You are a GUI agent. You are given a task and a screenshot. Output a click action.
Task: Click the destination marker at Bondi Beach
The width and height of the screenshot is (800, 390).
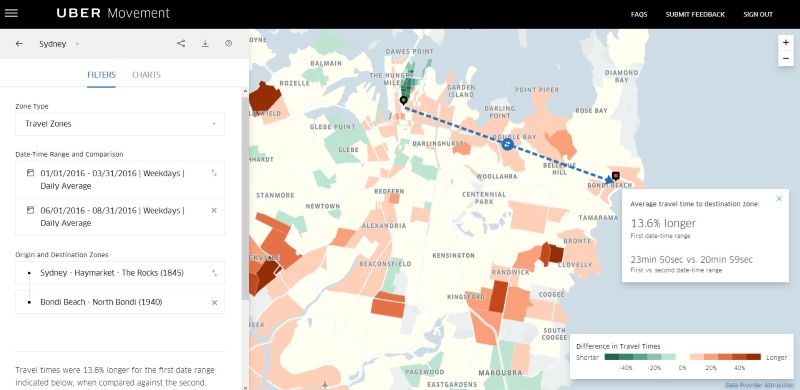(615, 176)
